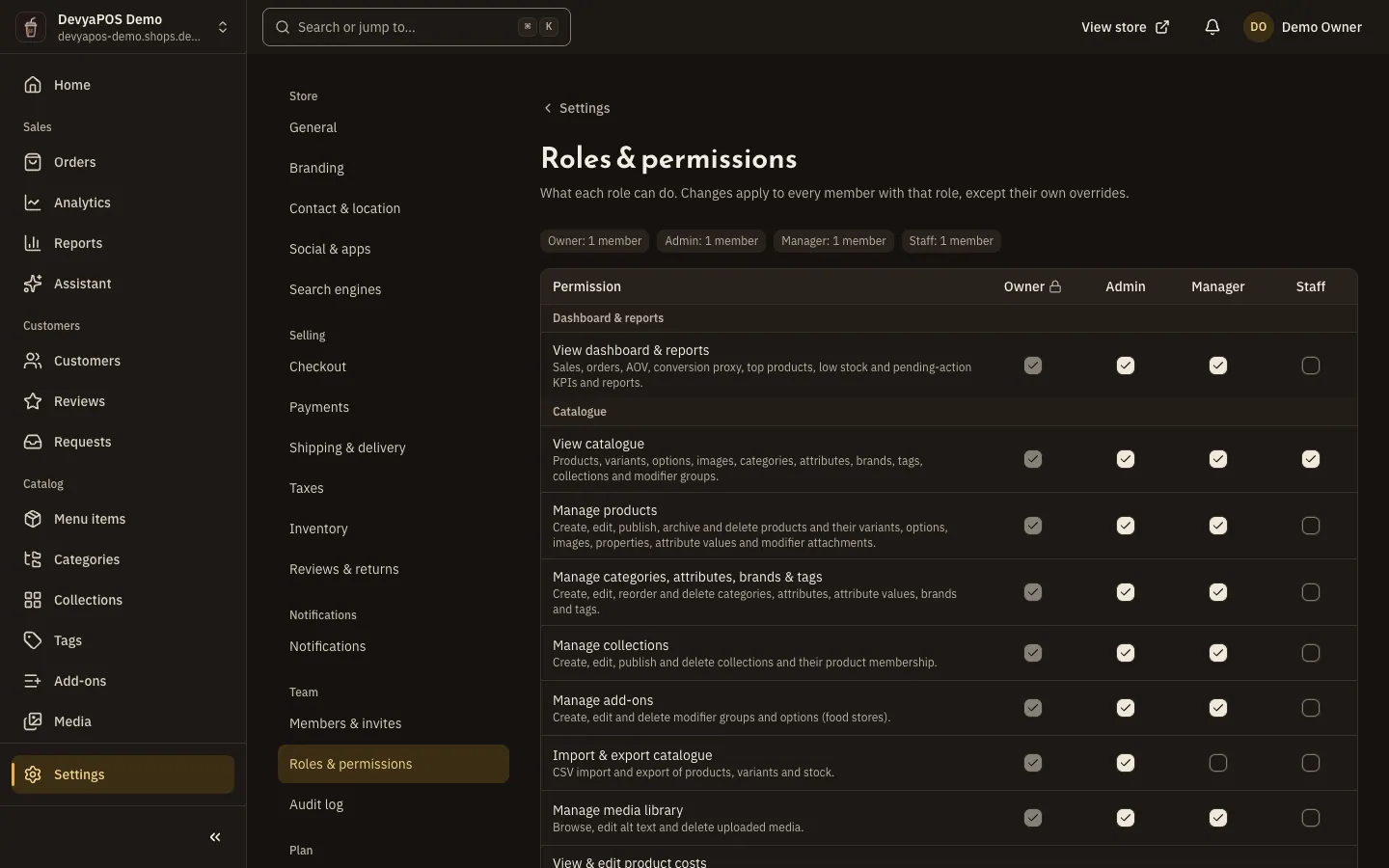Screen dimensions: 1389x868
Task: Open the Demo Owner account menu
Action: pyautogui.click(x=1303, y=27)
